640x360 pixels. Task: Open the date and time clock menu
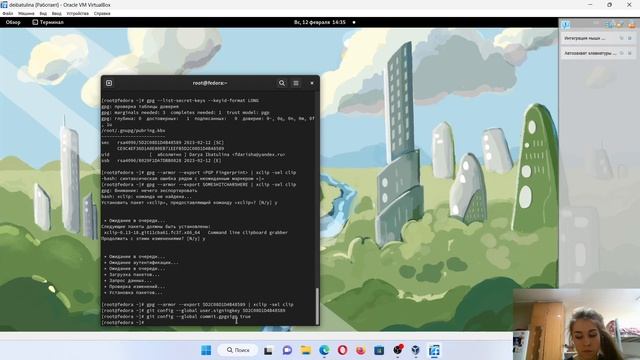[320, 22]
